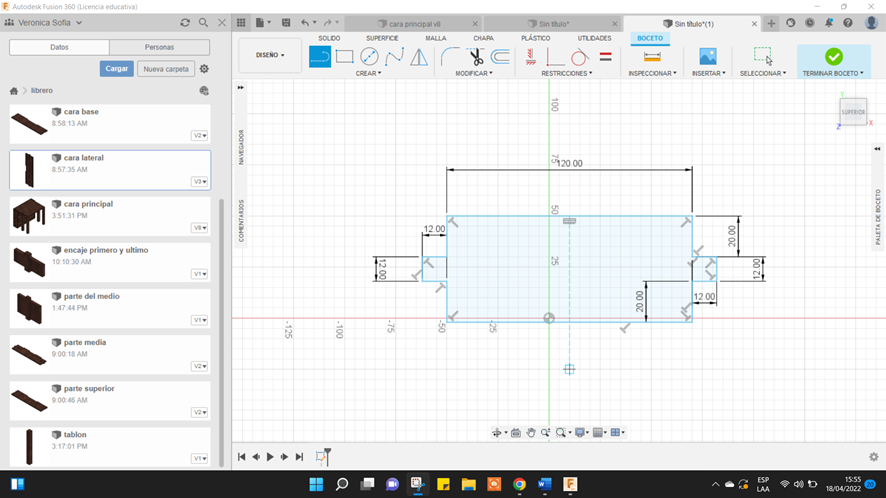Apply the Perpendicular constraint icon
The width and height of the screenshot is (886, 498).
555,57
